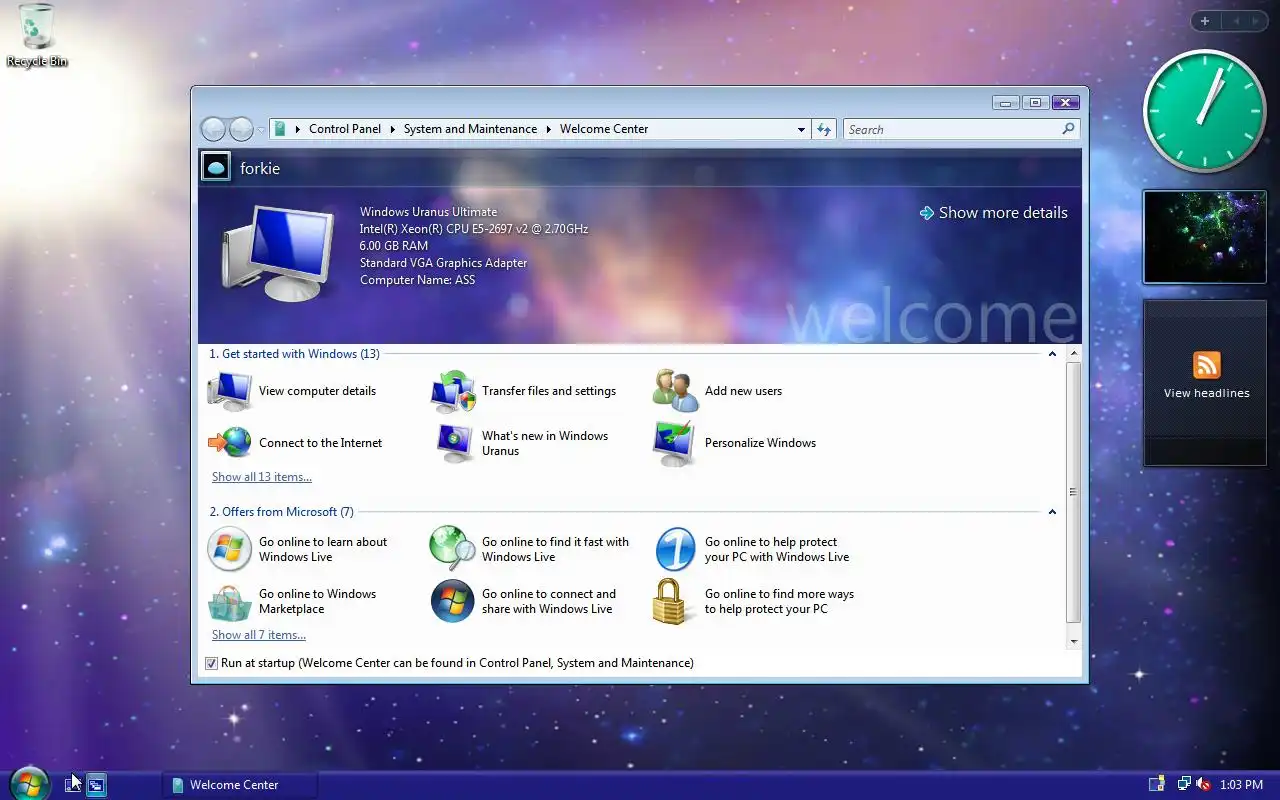Click the analog clock gadget
The image size is (1280, 800).
1205,111
